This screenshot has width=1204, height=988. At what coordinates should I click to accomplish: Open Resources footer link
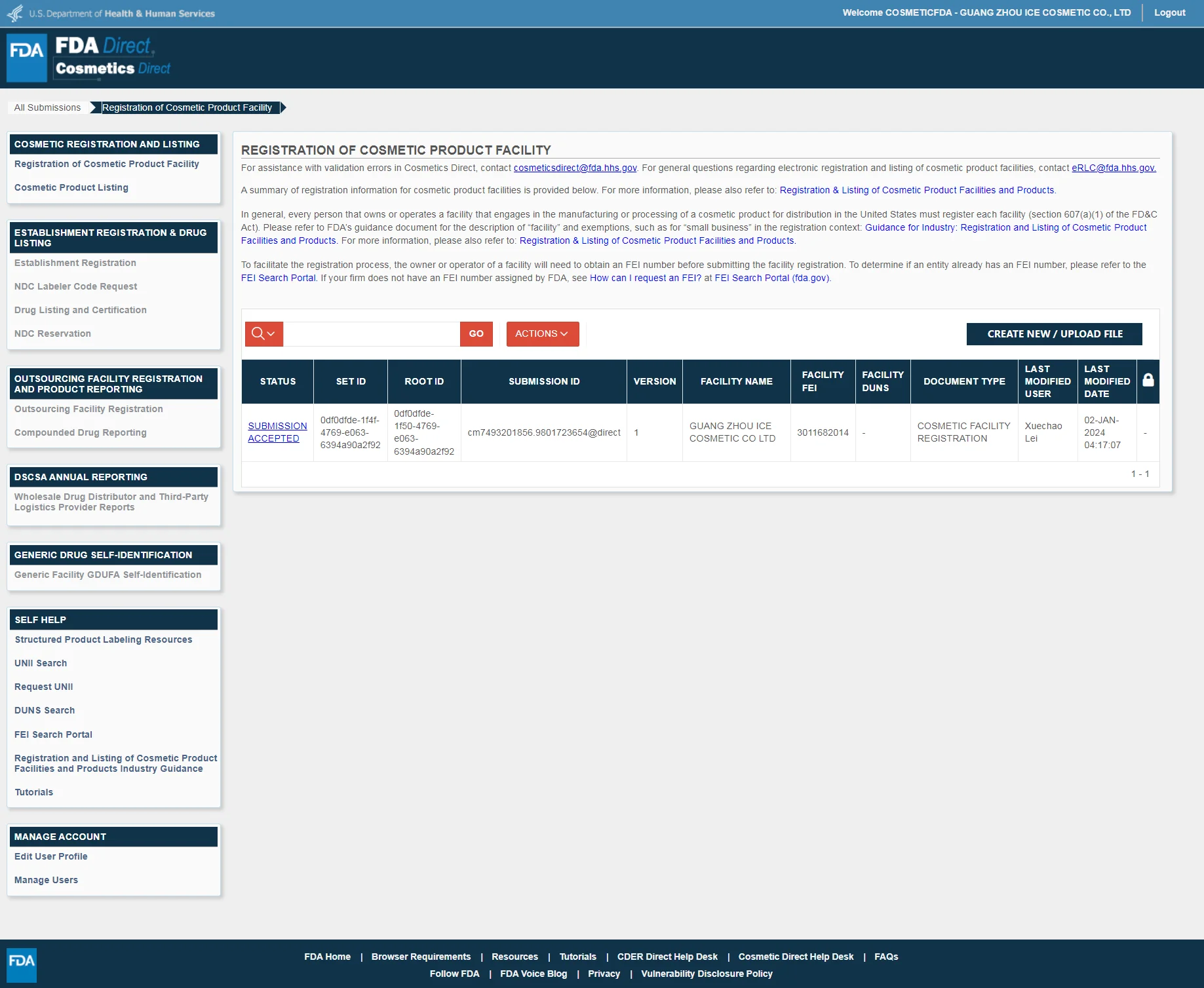click(x=515, y=957)
